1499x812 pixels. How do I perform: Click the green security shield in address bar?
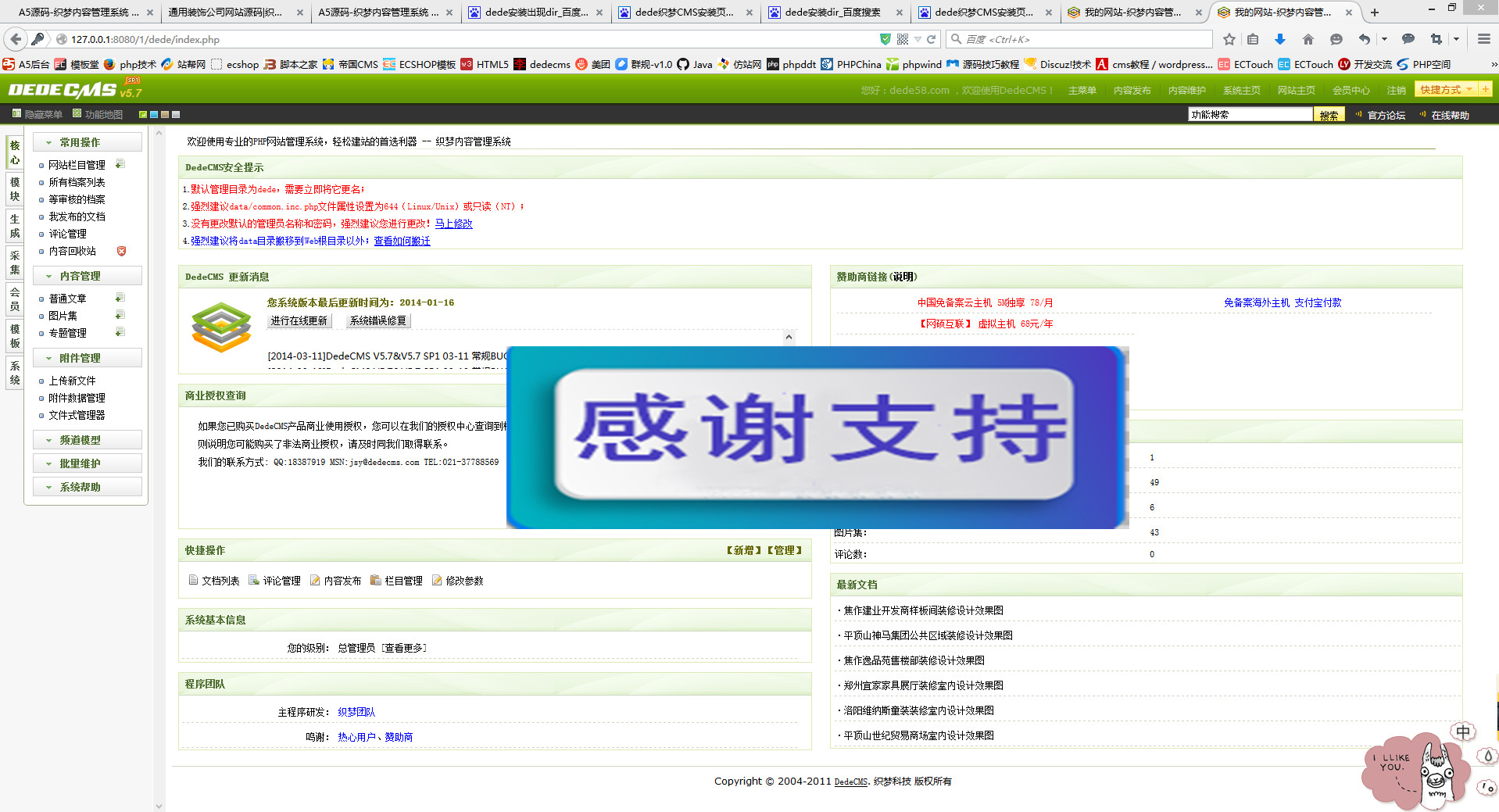885,39
